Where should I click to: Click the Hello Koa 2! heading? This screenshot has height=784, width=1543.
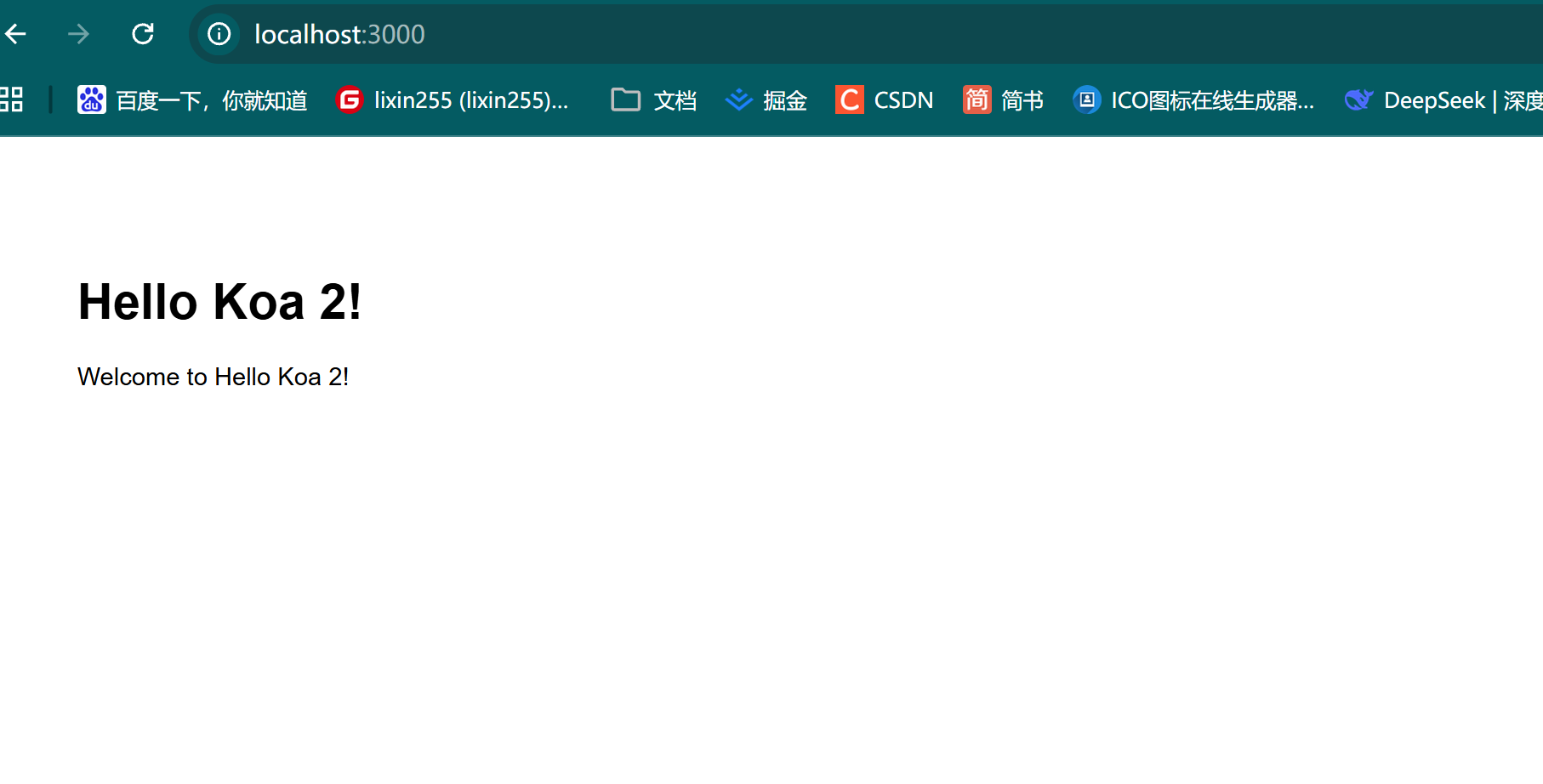[219, 302]
